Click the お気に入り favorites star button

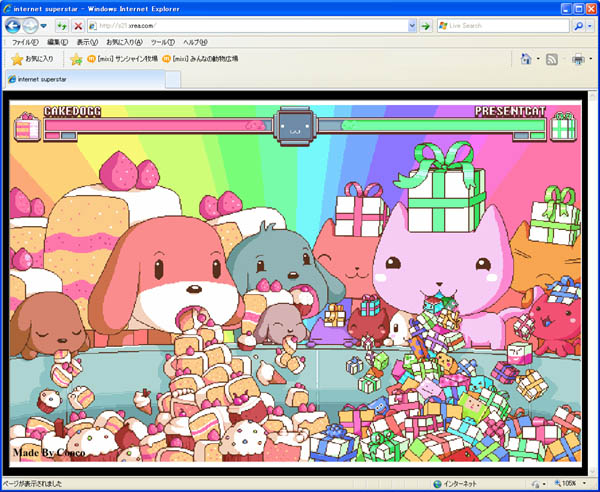tap(33, 59)
